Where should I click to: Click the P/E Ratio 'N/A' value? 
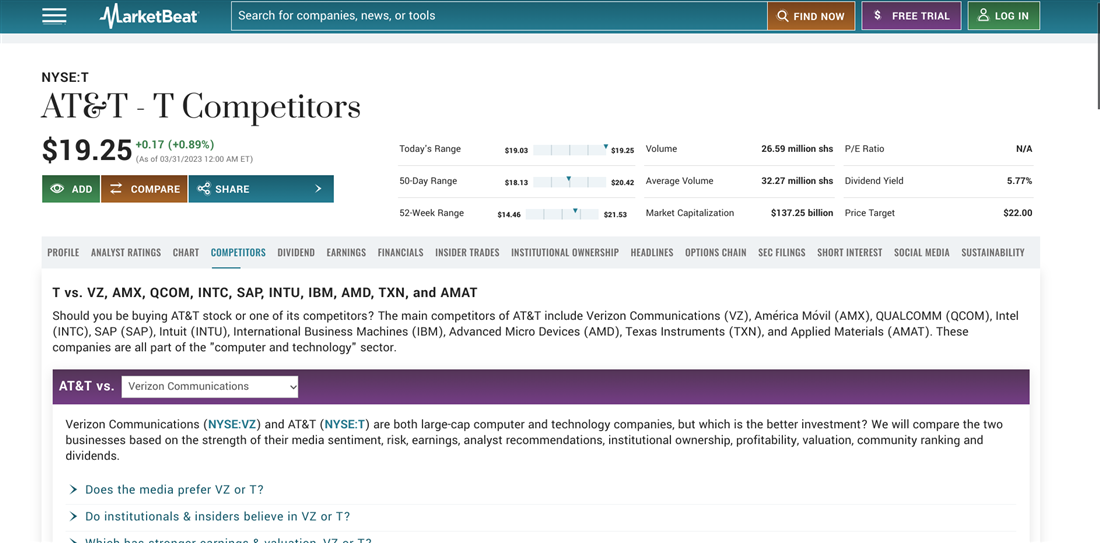(x=1024, y=149)
